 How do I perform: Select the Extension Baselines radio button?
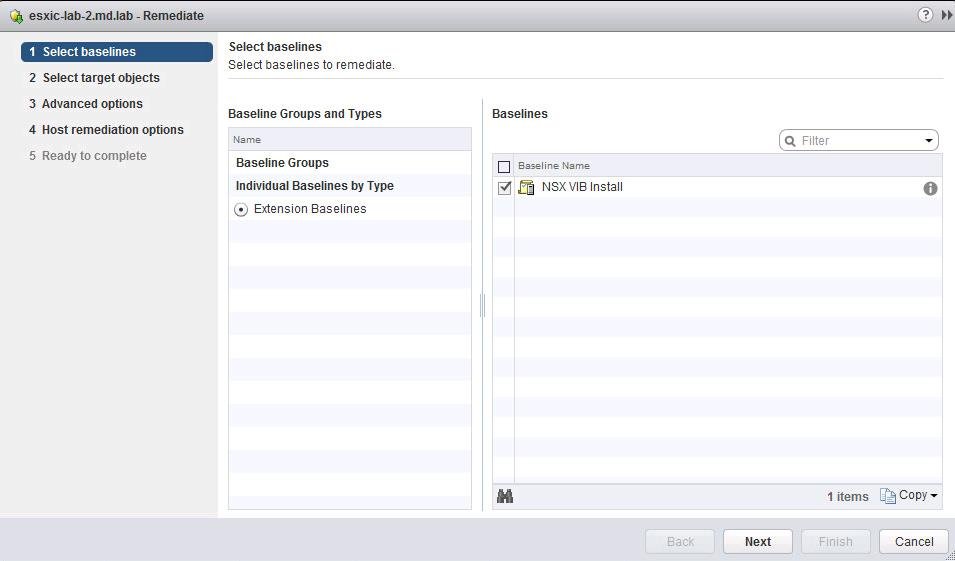pos(241,210)
